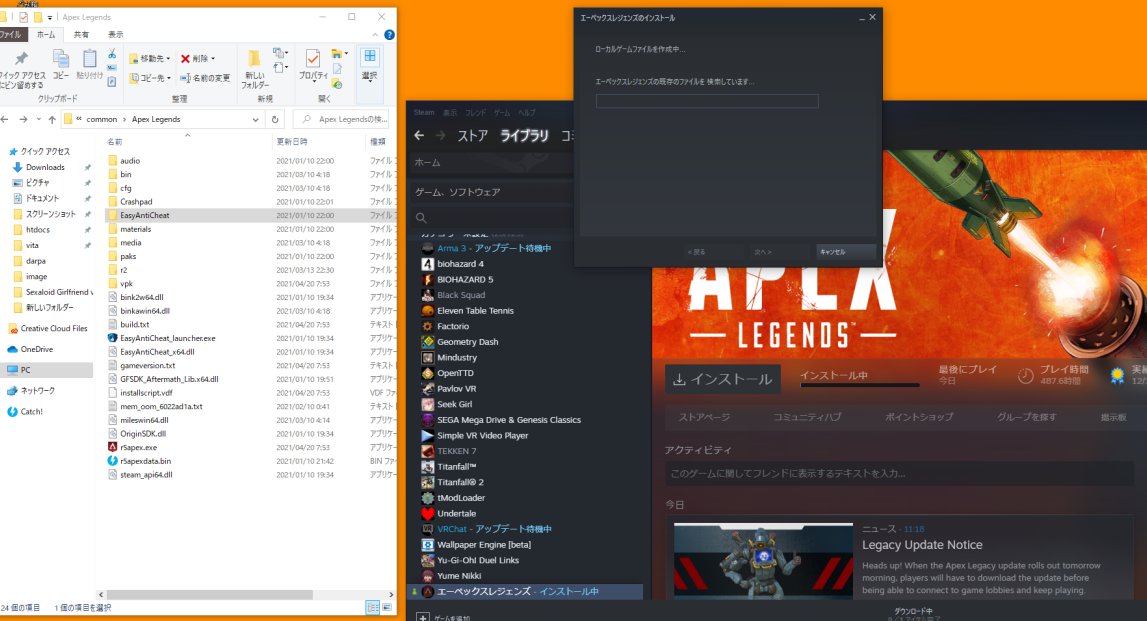Screen dimensions: 1147x621
Task: Open the Points Shop (ポイントショップ) link
Action: click(x=919, y=417)
